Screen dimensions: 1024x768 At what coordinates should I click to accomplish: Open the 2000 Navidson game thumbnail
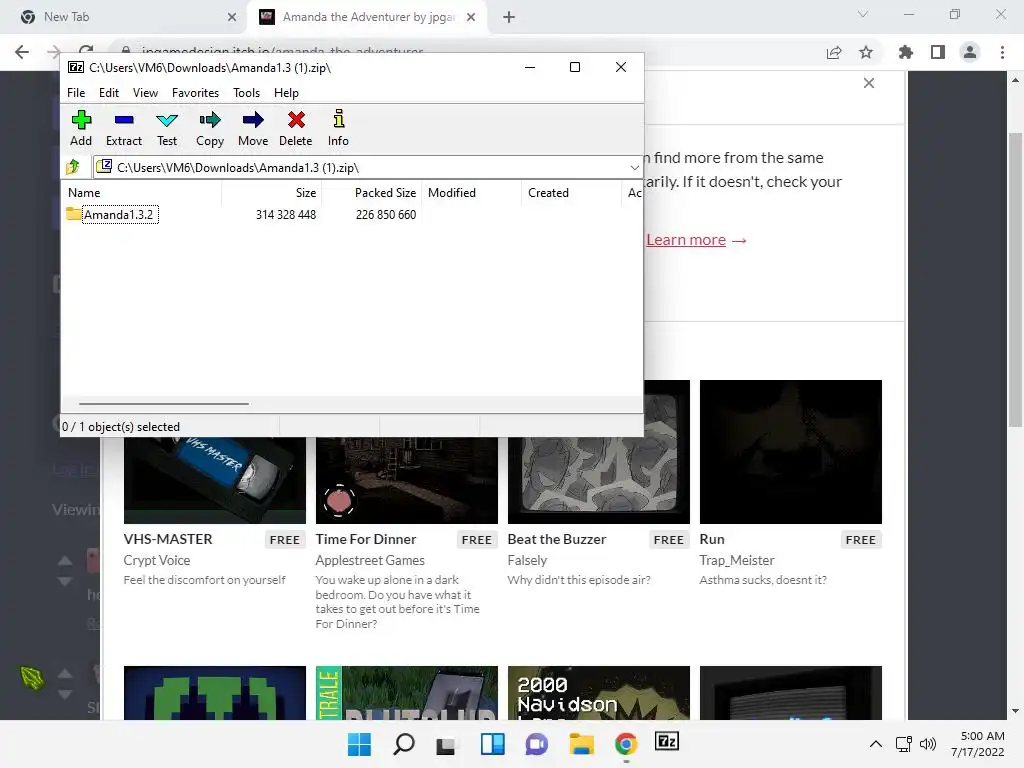click(x=598, y=693)
